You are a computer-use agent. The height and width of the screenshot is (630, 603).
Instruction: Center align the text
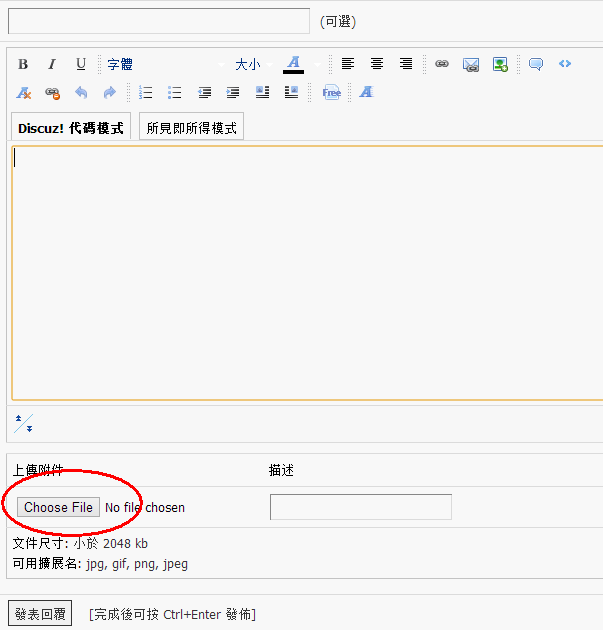pos(376,63)
